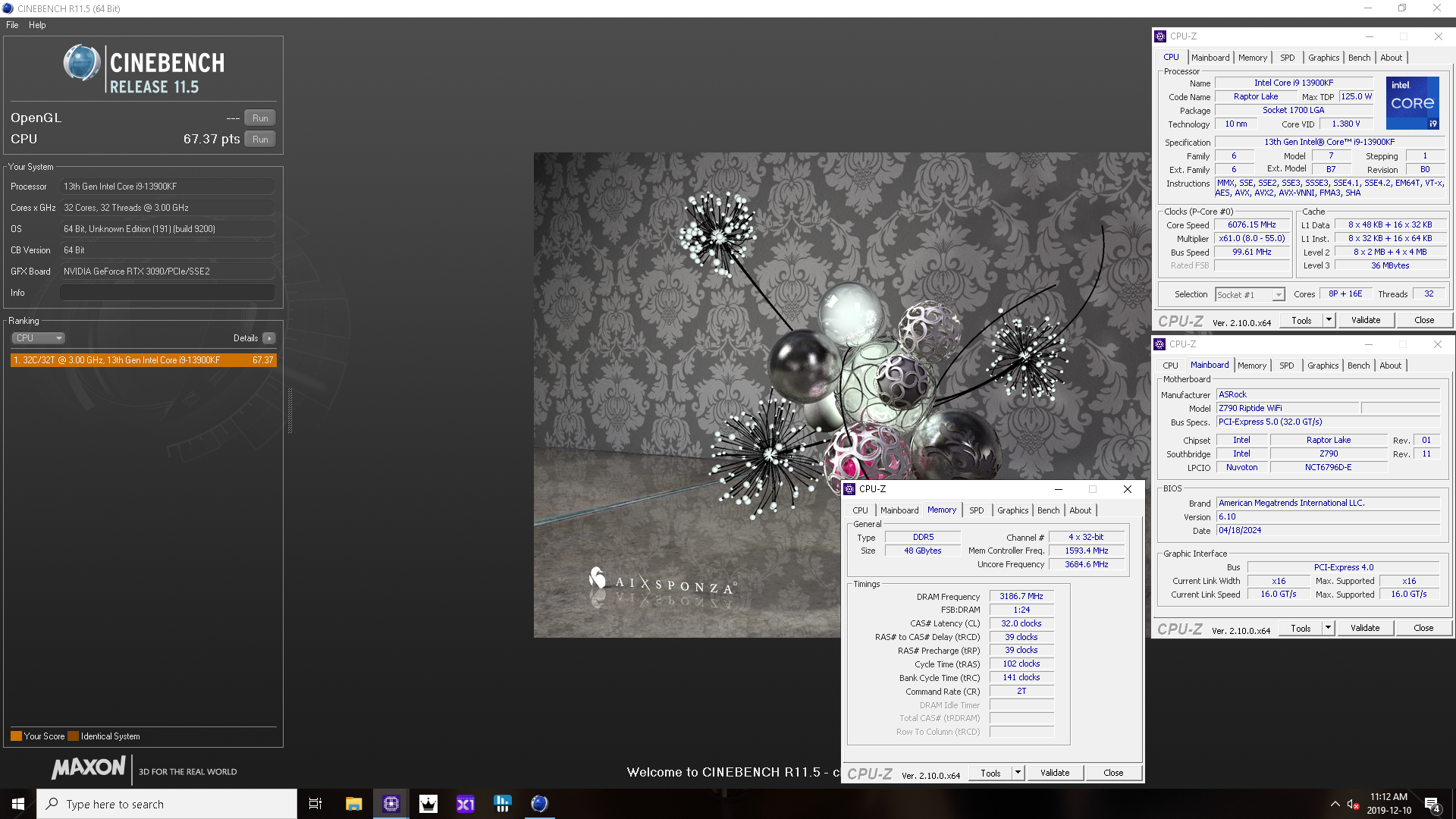The height and width of the screenshot is (819, 1456).
Task: Click Tools button in CPU window
Action: pyautogui.click(x=1301, y=320)
